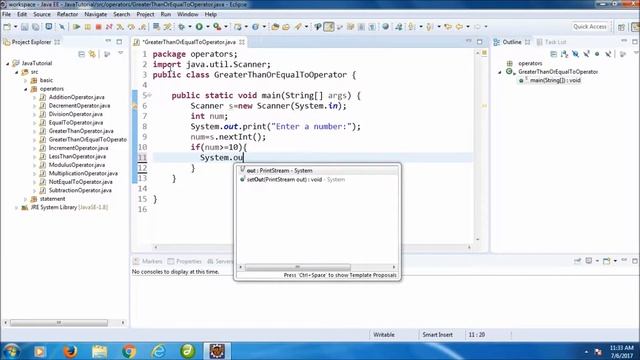
Task: Click the editor horizontal scrollbar
Action: click(312, 247)
